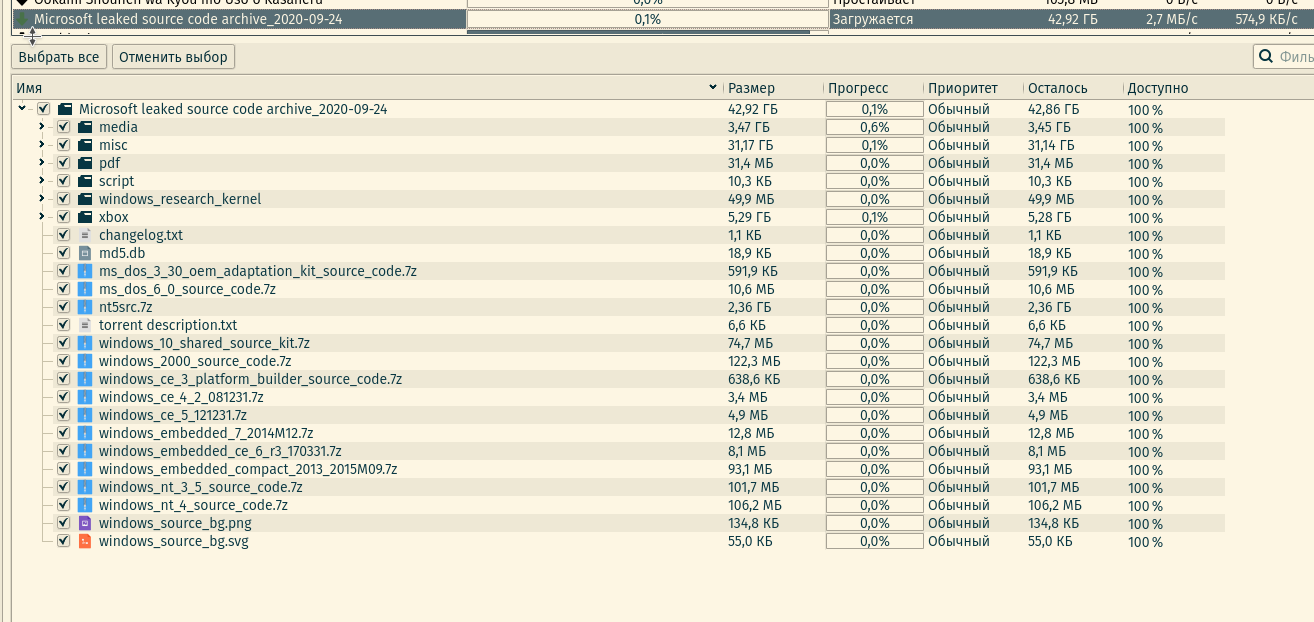Click the changelog.txt file icon

85,235
